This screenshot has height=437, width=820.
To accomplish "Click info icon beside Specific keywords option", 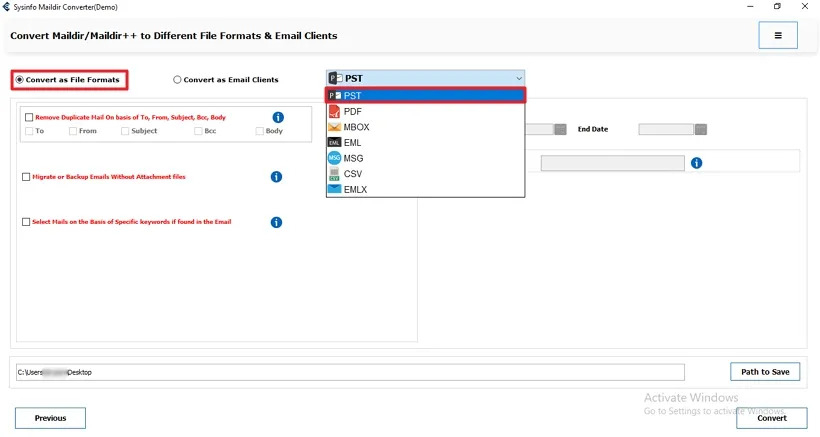I will coord(276,222).
